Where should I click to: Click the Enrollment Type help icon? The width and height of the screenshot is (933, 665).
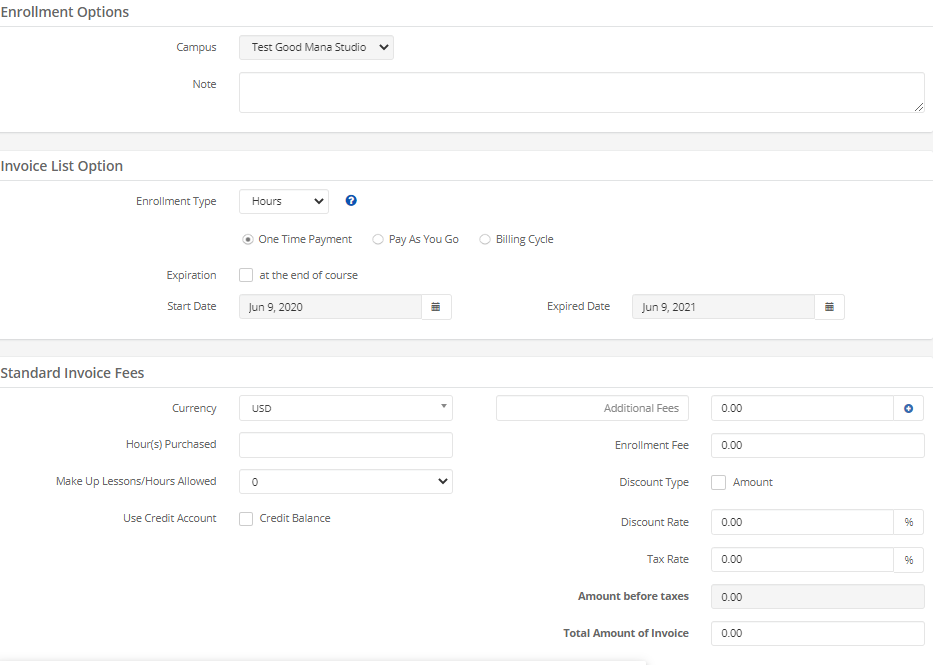[351, 201]
